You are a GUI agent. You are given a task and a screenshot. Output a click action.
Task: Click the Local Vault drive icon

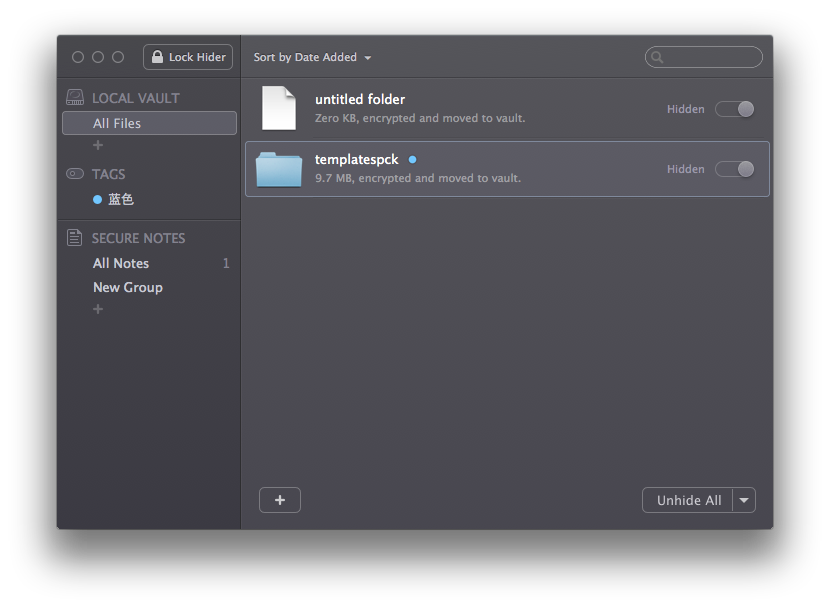(x=75, y=97)
